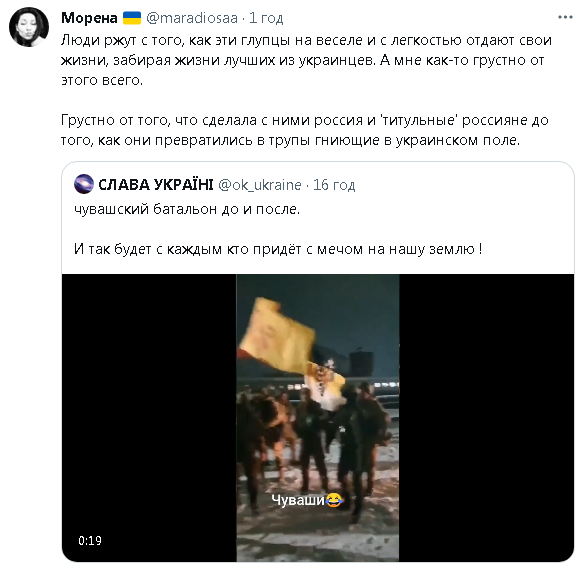Viewport: 580px width, 568px height.
Task: Click the 'И так будет с каждым' sentence
Action: 278,249
